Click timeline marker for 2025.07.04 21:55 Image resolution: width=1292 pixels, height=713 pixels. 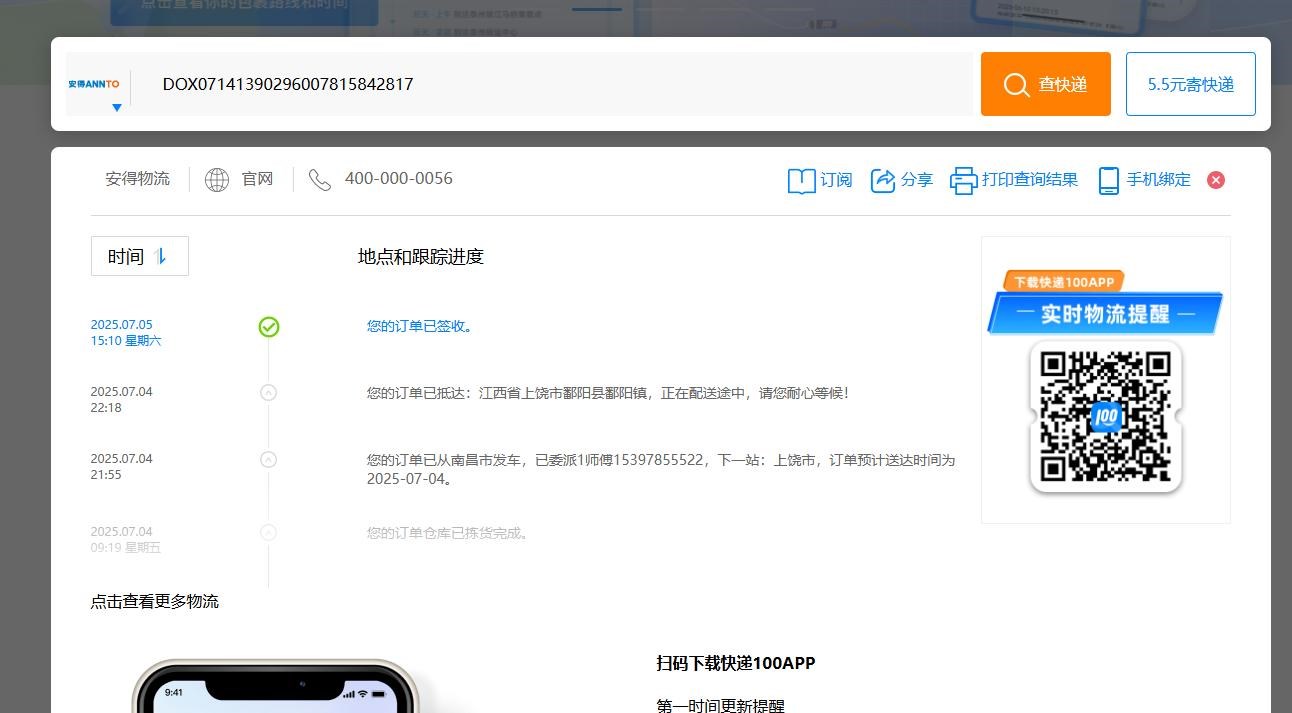coord(268,460)
